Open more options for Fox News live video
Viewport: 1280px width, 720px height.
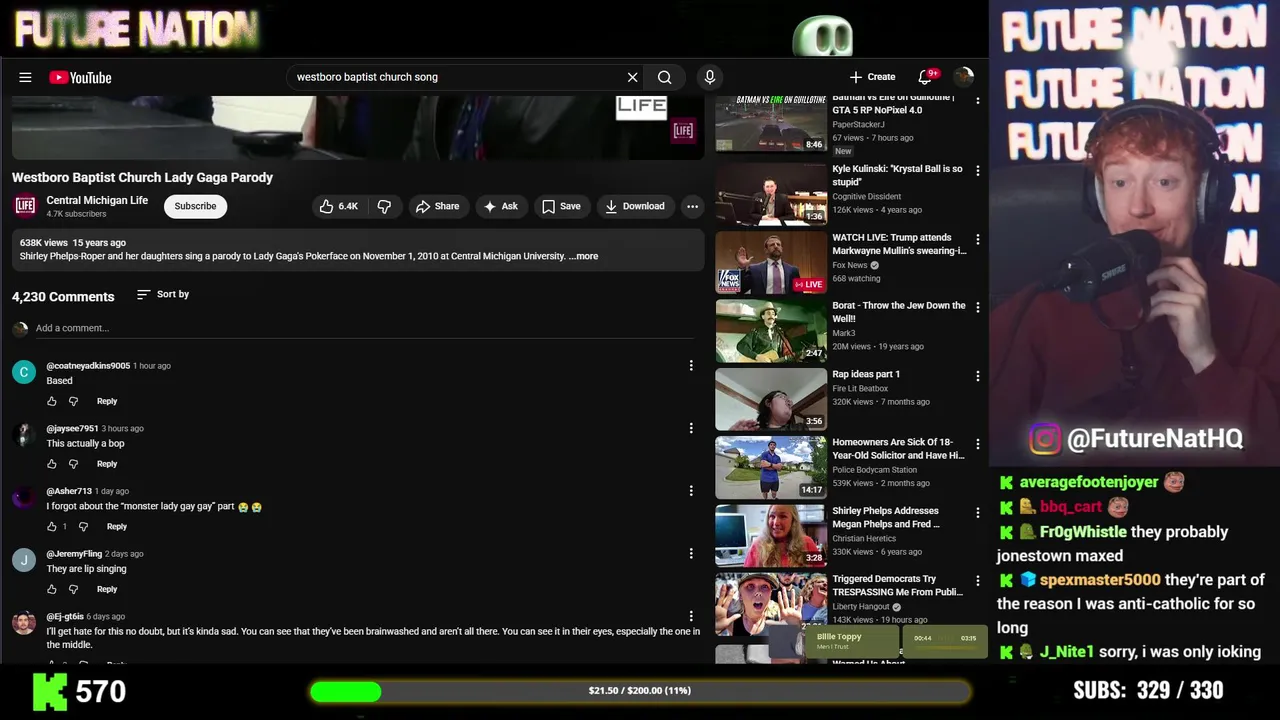[977, 240]
